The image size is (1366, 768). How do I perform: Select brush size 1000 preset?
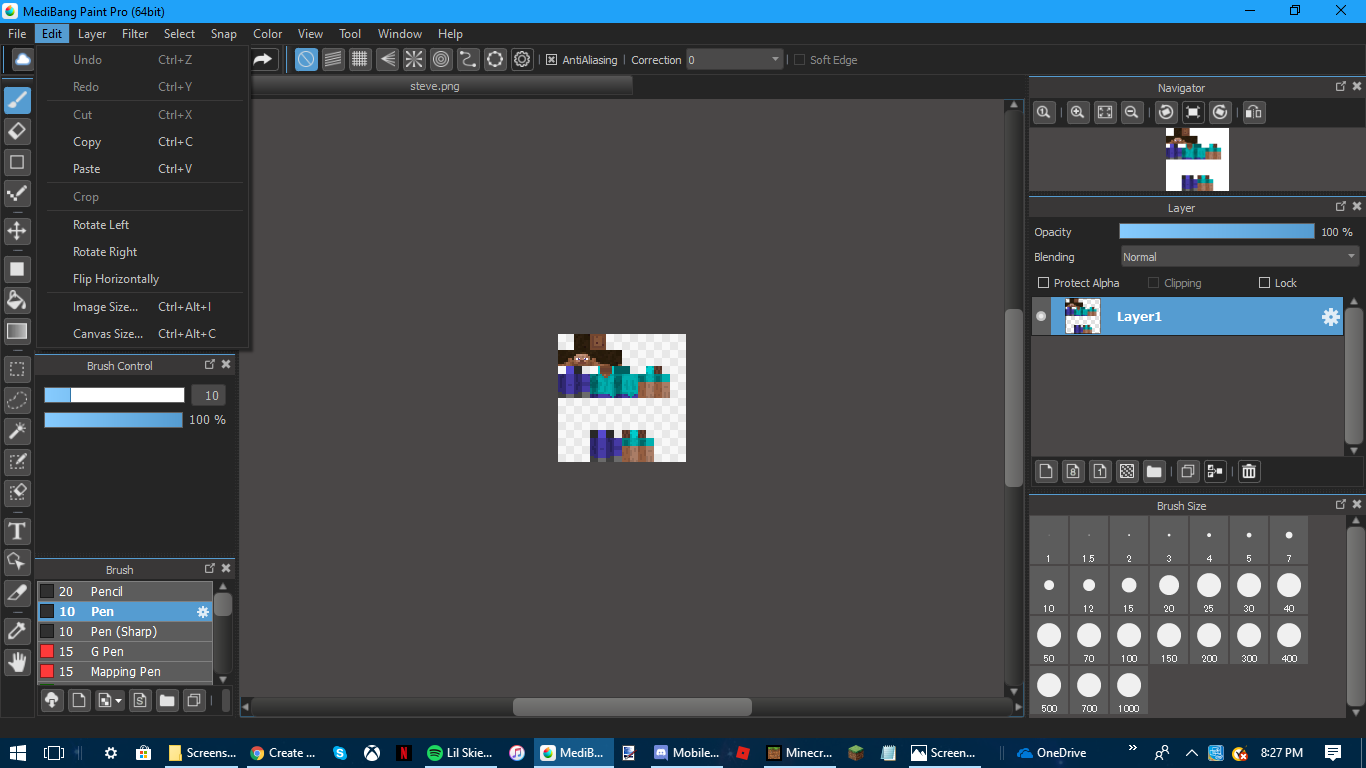click(x=1129, y=691)
